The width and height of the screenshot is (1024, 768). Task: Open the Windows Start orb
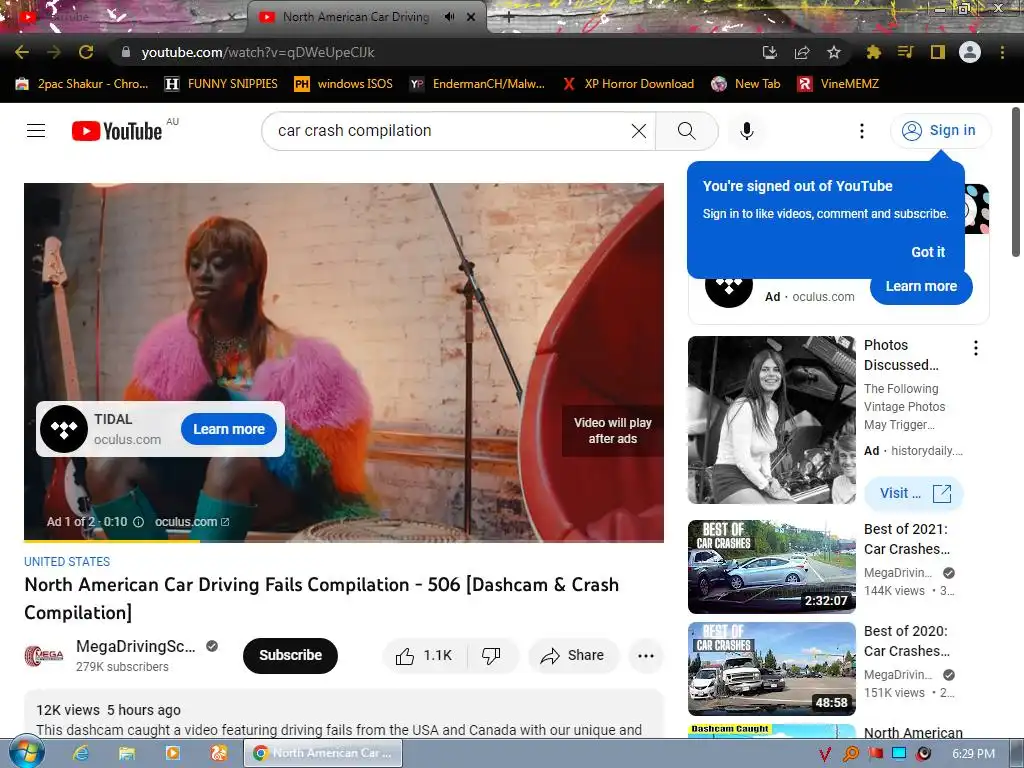click(25, 752)
